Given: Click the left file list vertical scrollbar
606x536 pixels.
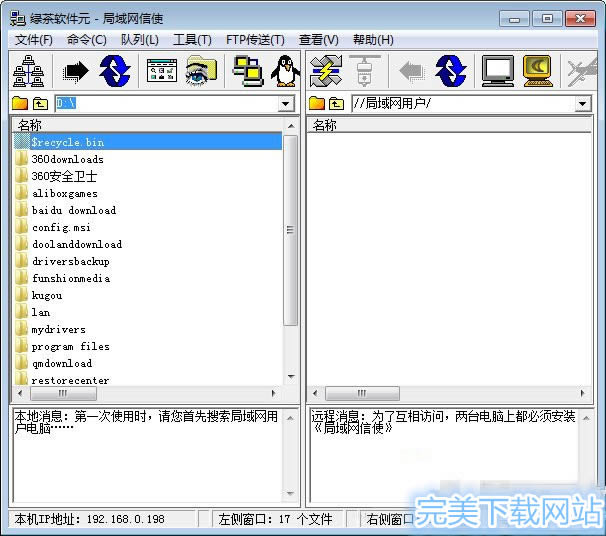Looking at the screenshot, I should [x=291, y=230].
